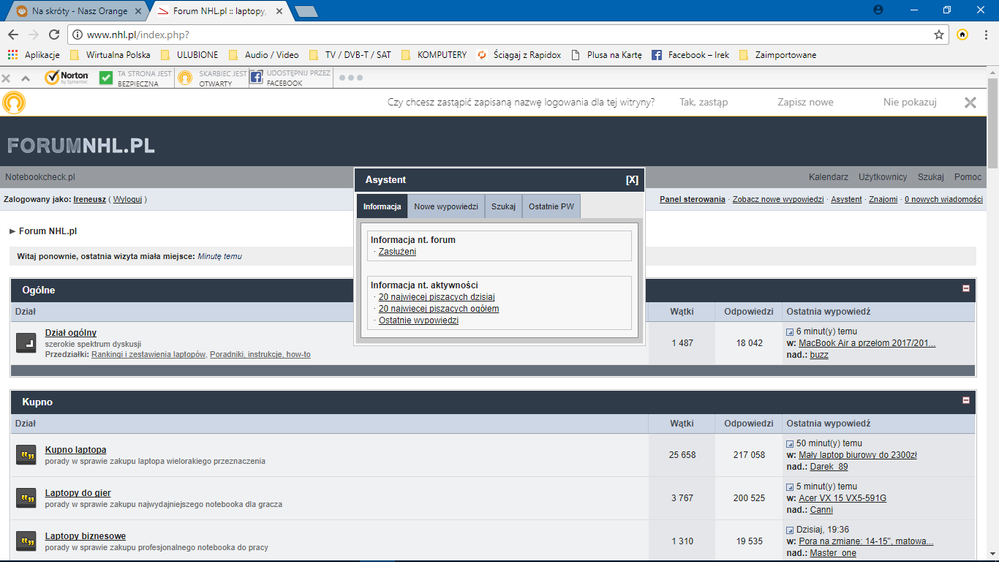This screenshot has width=999, height=562.
Task: Close the Asystent popup [X]
Action: (x=631, y=180)
